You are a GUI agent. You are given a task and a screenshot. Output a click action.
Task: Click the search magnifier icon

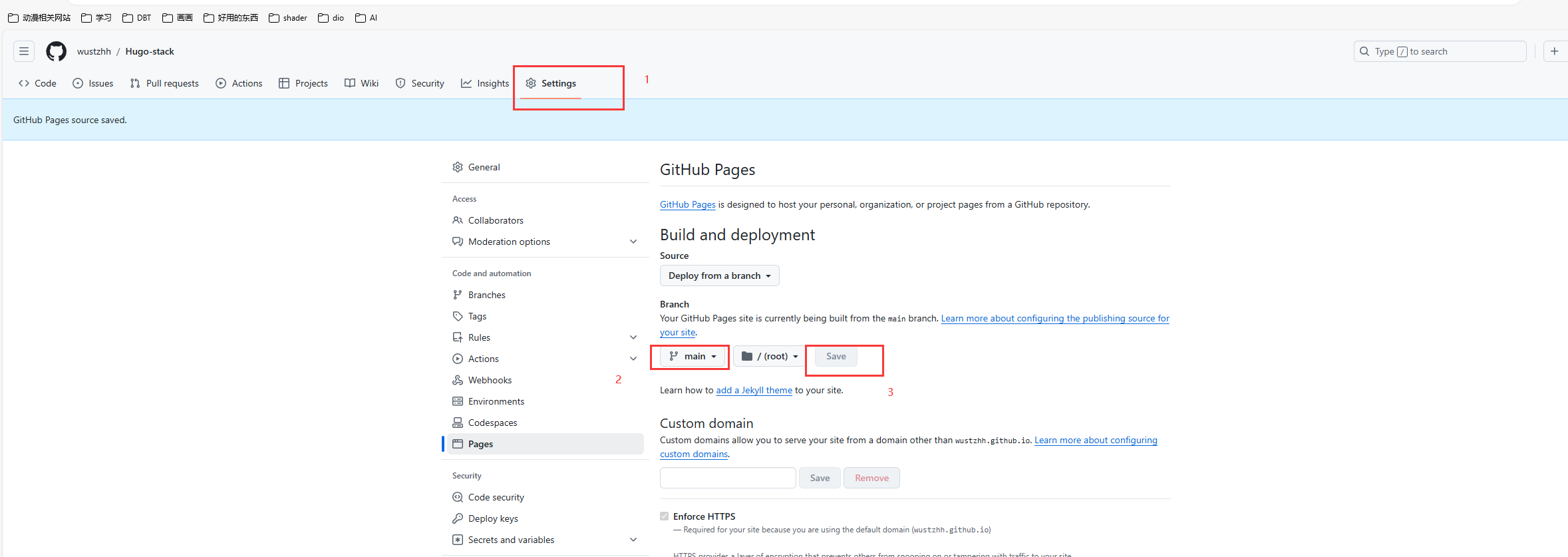click(1364, 51)
